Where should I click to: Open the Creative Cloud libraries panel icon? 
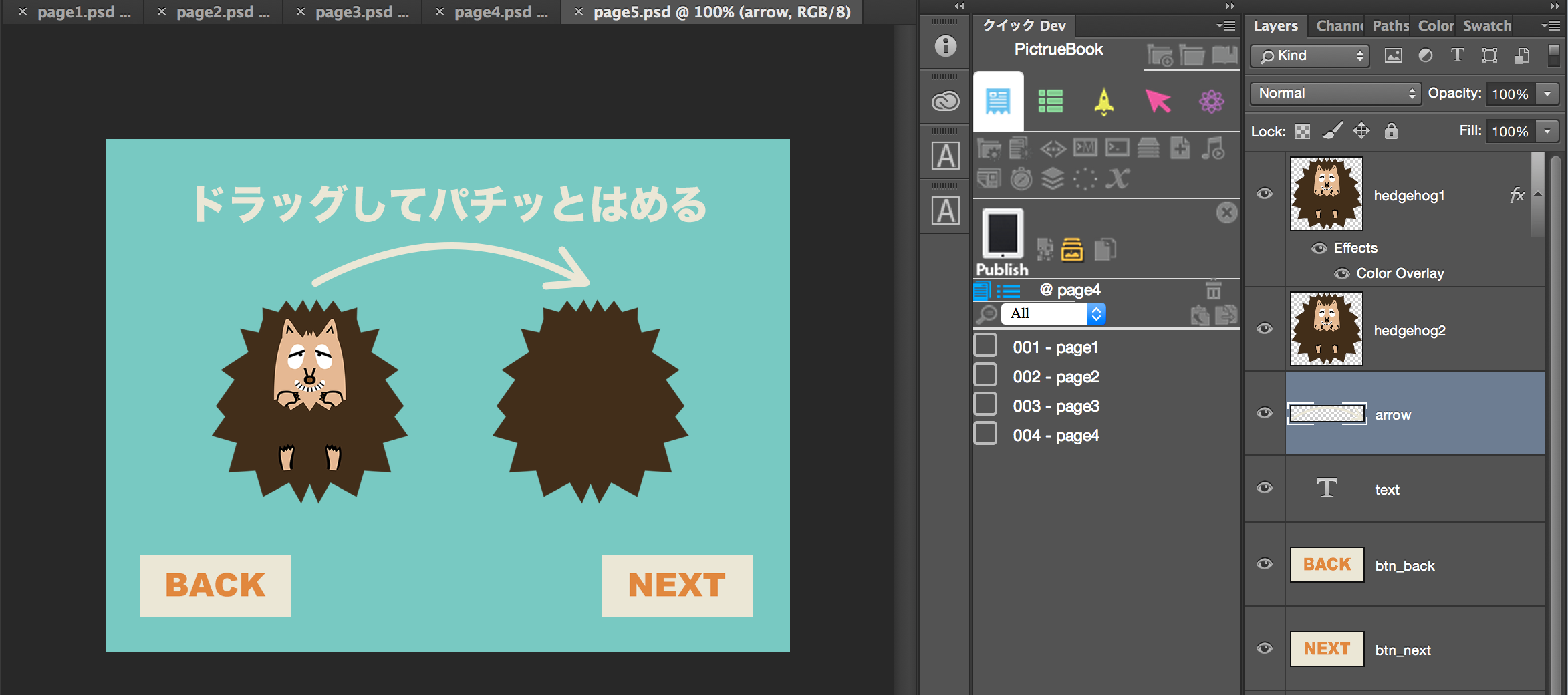(945, 101)
